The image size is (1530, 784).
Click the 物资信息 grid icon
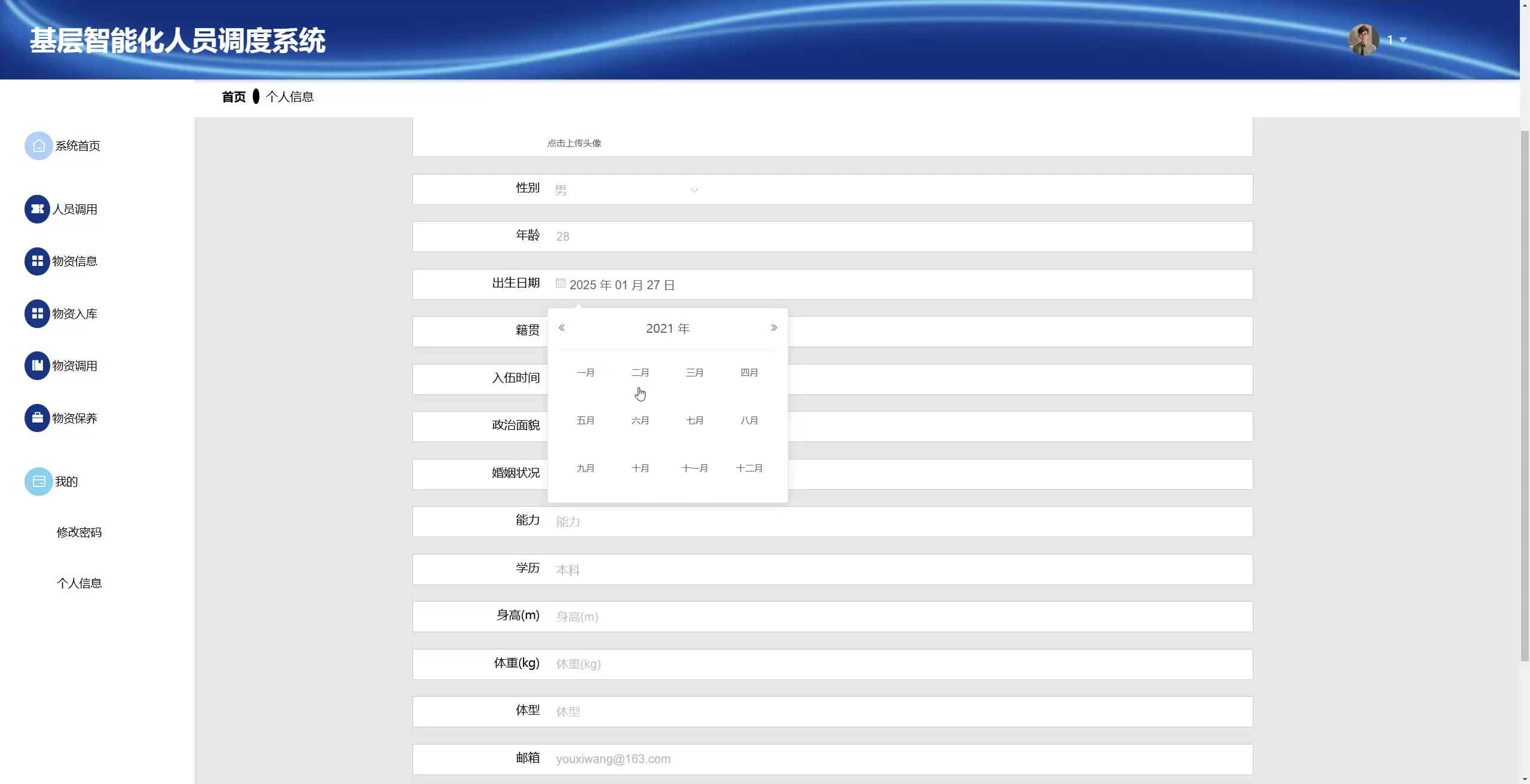click(x=37, y=261)
